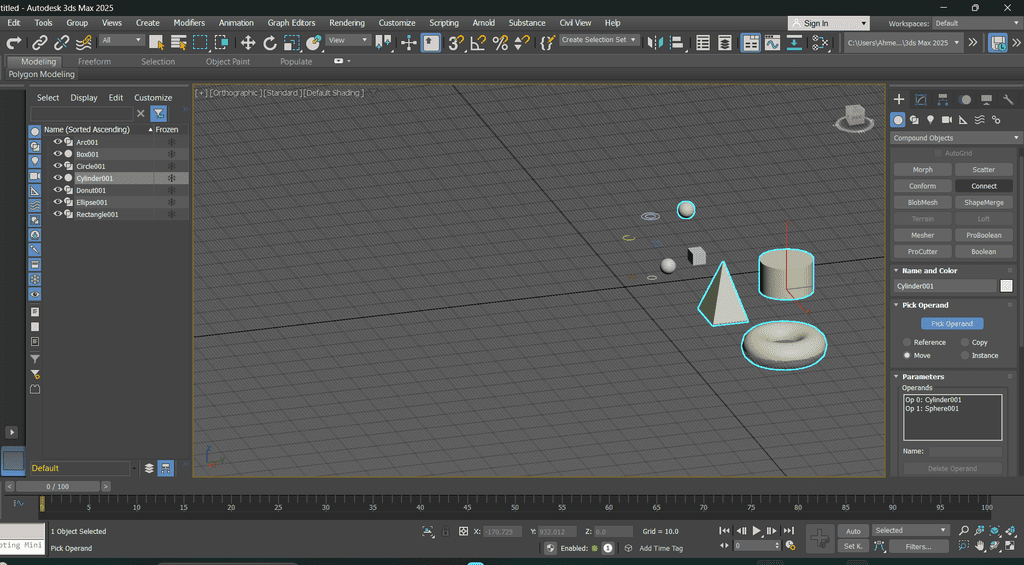Activate the Rotate tool
This screenshot has height=565, width=1024.
tap(270, 43)
